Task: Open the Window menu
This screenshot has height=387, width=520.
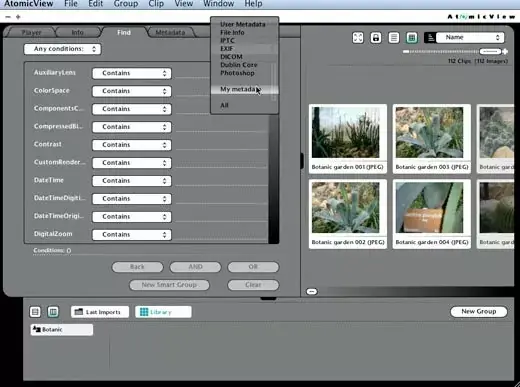Action: point(219,4)
